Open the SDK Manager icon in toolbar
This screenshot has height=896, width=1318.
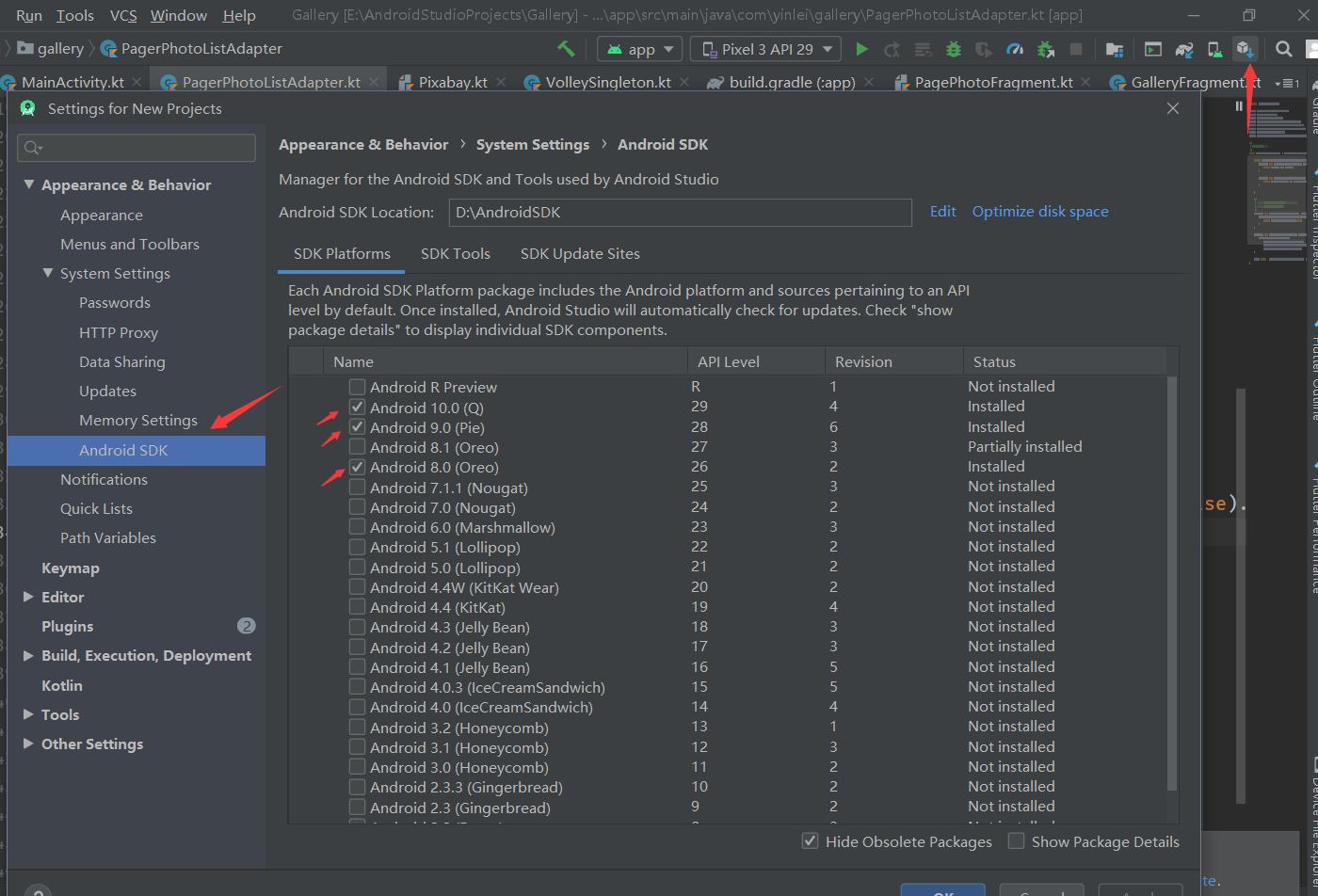[1245, 49]
